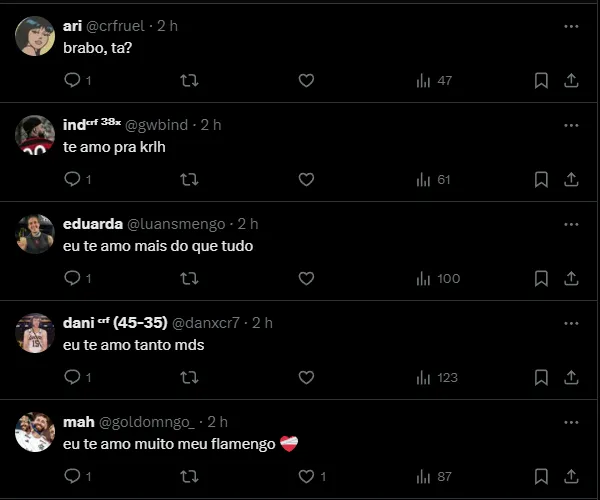
Task: Unlike mah's flamengo tweet with 1 like
Action: pos(306,476)
